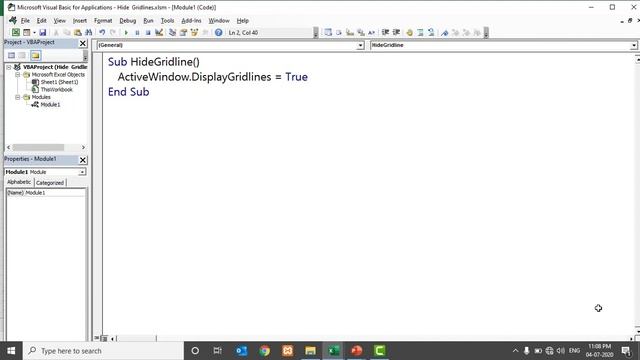This screenshot has width=640, height=360.
Task: Switch to Procedure View at code window bottom
Action: click(97, 338)
